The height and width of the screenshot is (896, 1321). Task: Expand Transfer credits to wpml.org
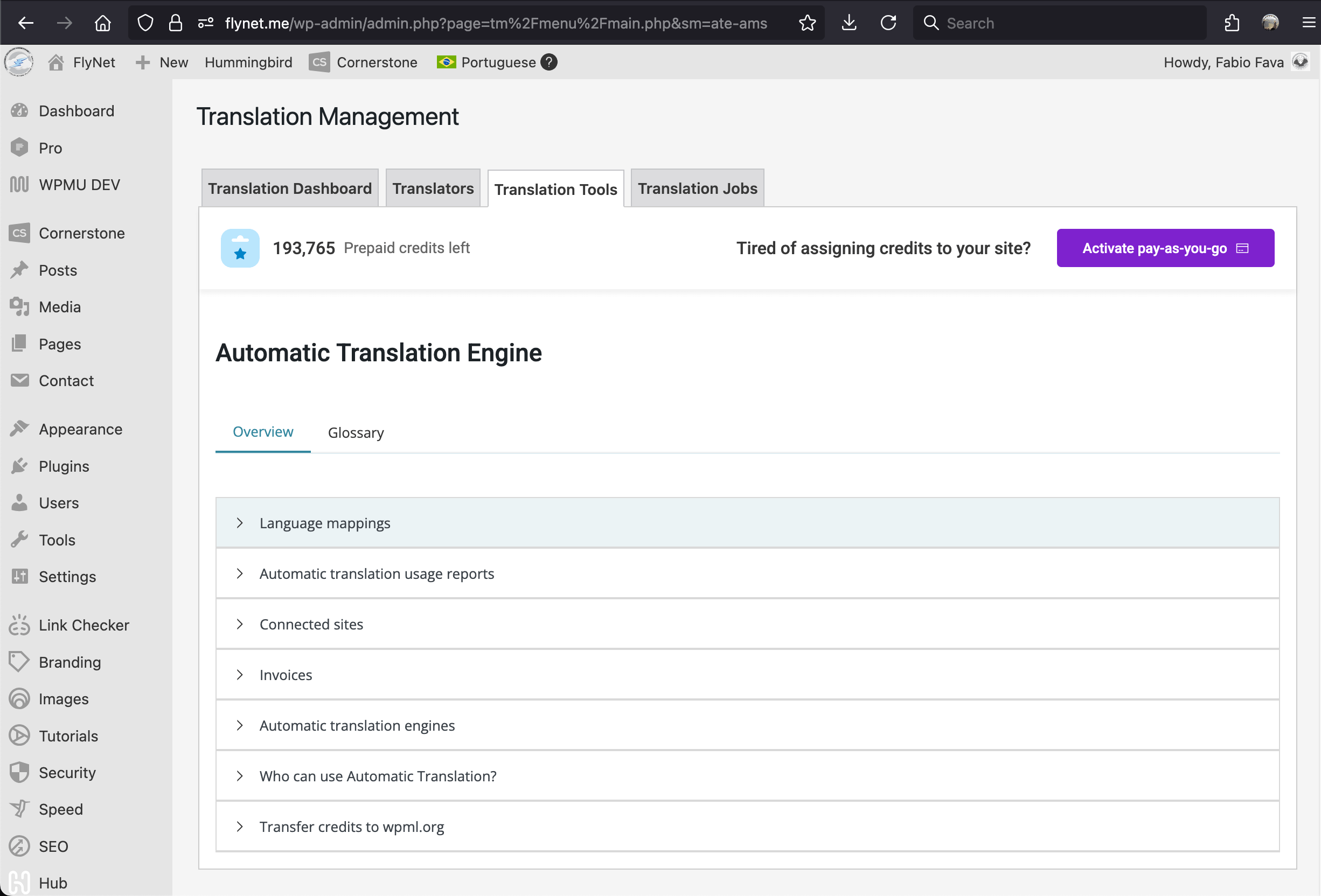pyautogui.click(x=351, y=826)
